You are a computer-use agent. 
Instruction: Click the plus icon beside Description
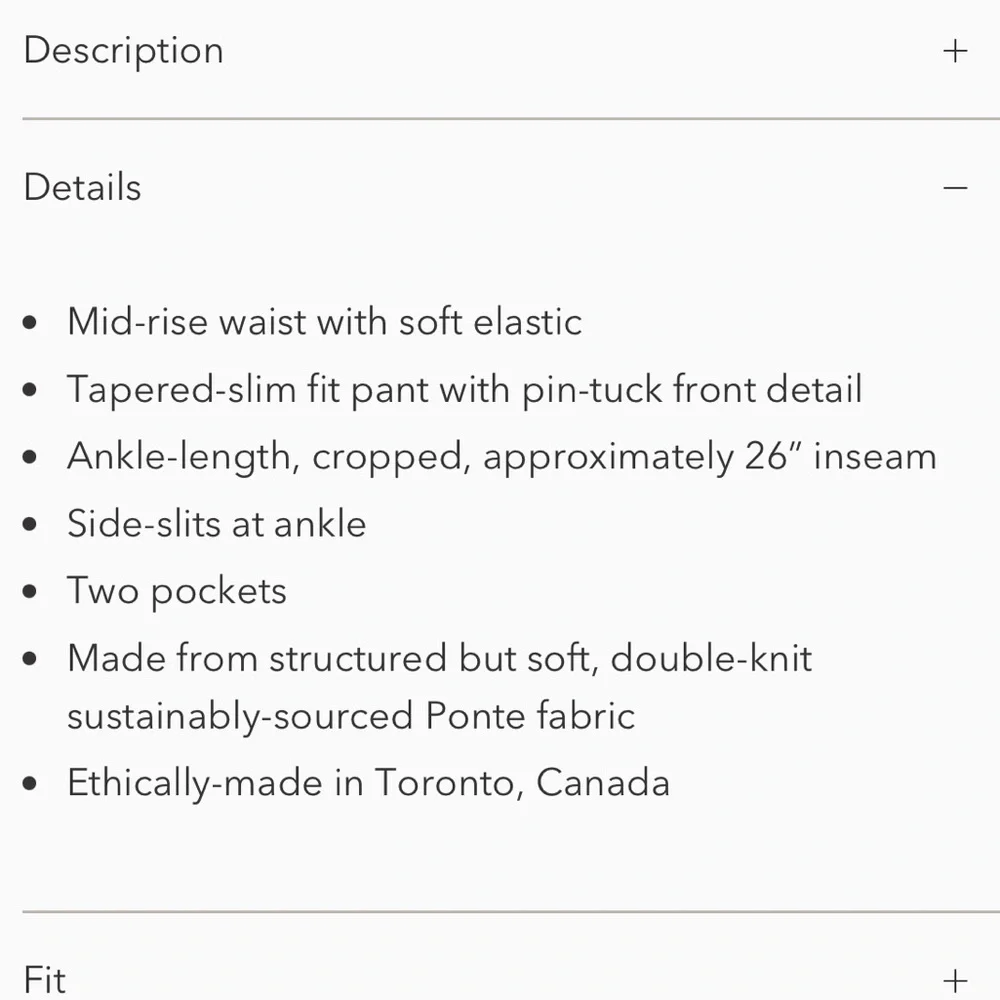coord(956,50)
